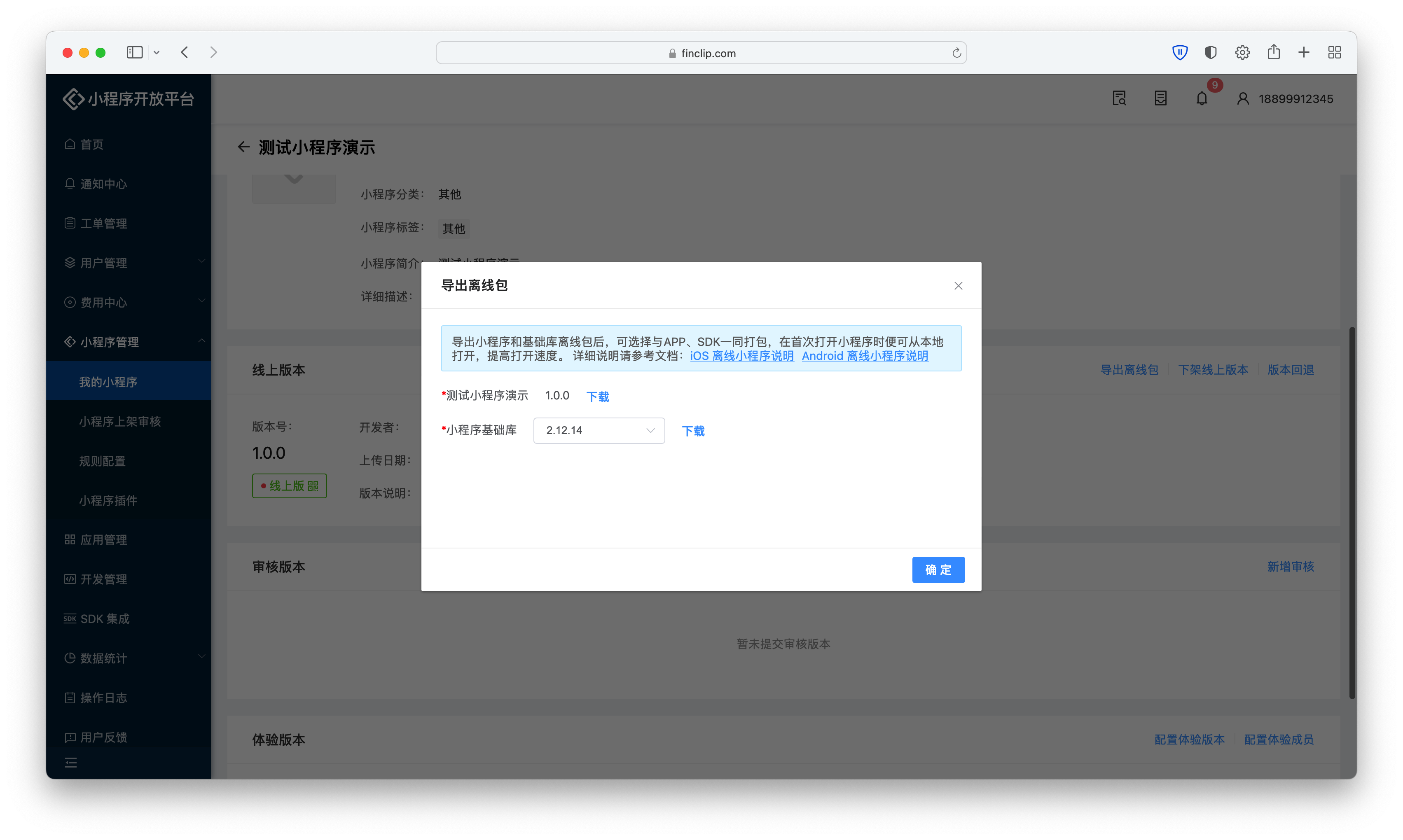Click 配置体验版本 link
The image size is (1403, 840).
point(1189,740)
